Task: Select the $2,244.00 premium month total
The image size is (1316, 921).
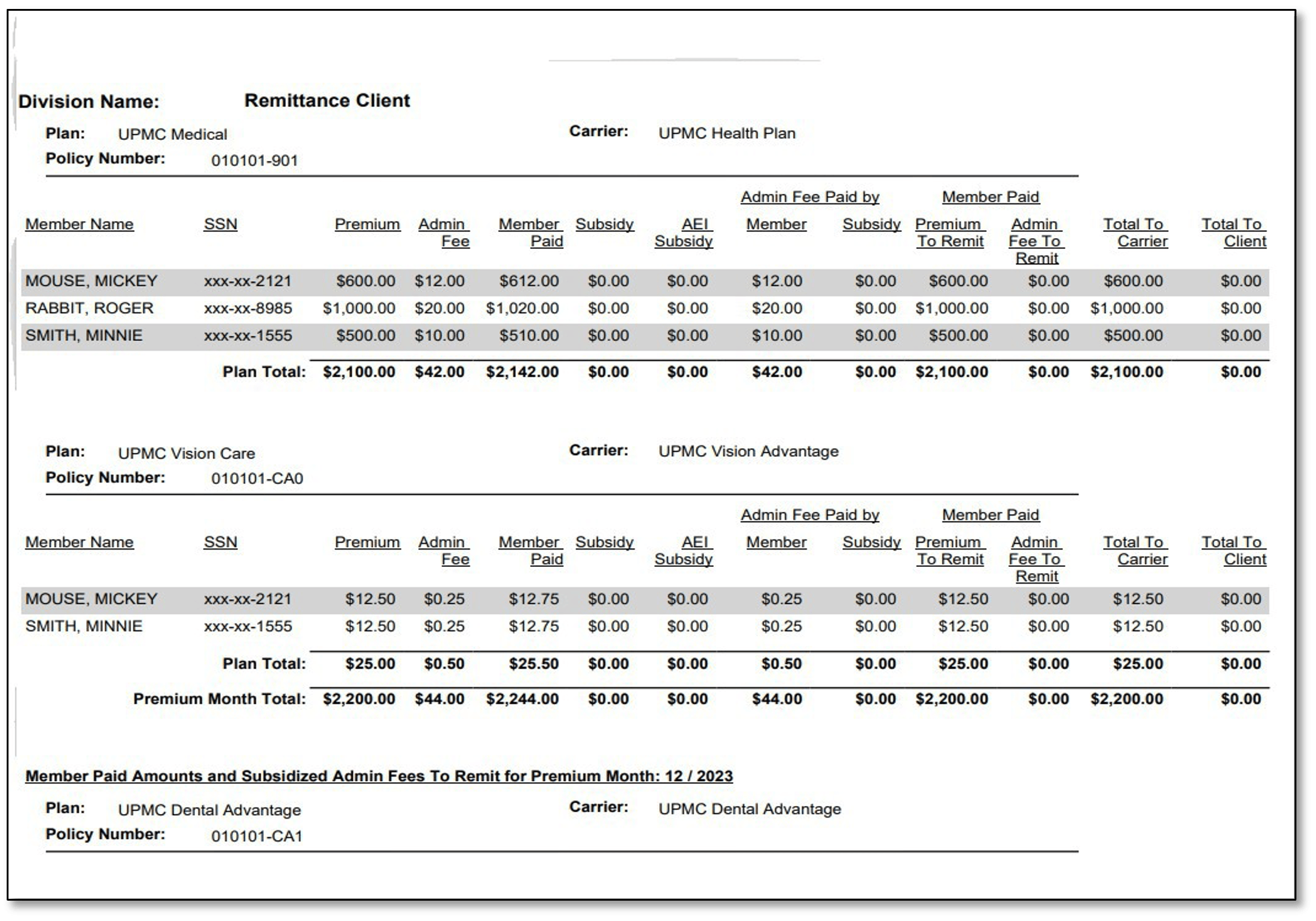Action: point(522,699)
